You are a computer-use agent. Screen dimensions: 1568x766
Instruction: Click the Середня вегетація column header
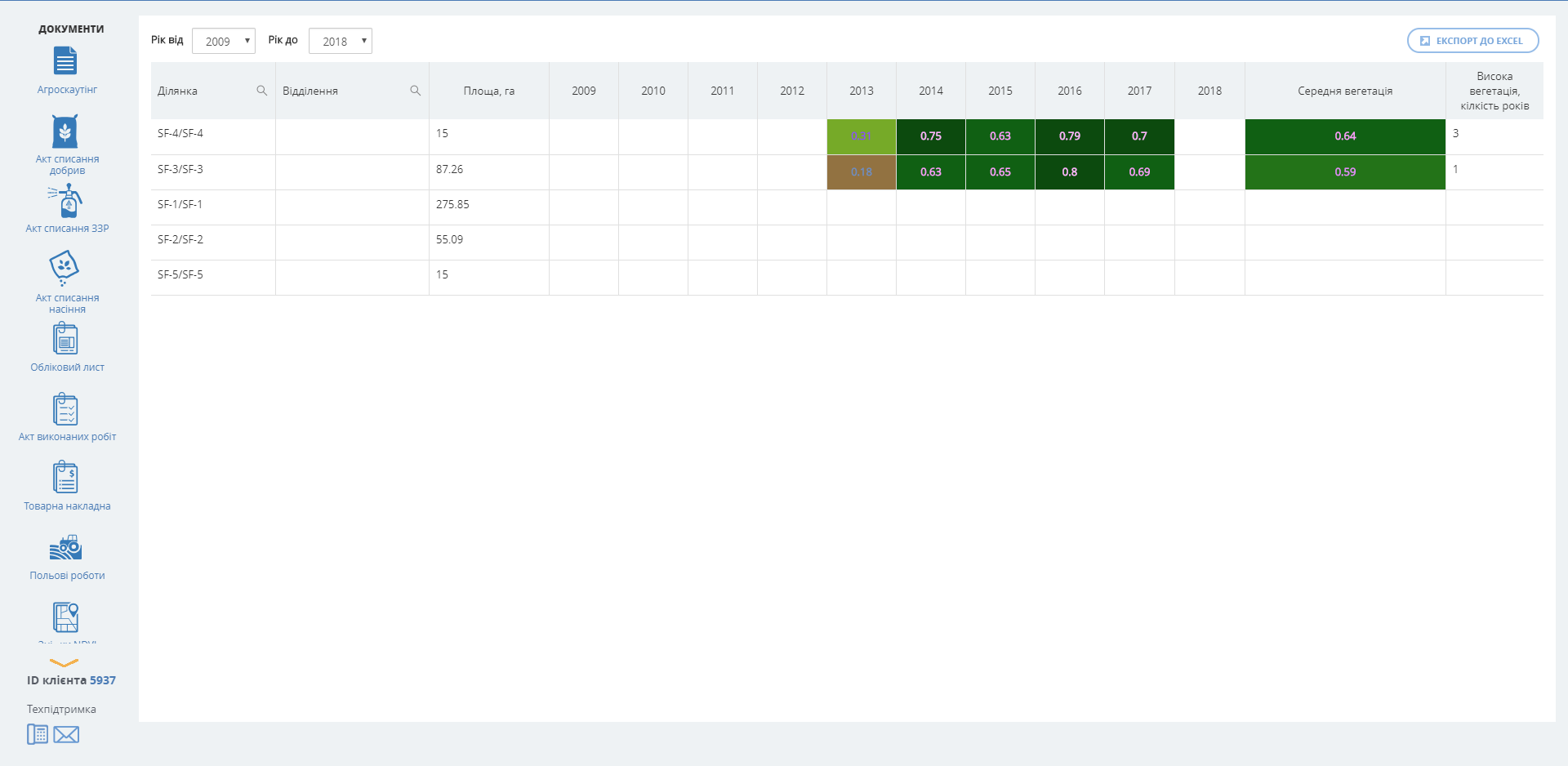click(x=1344, y=91)
